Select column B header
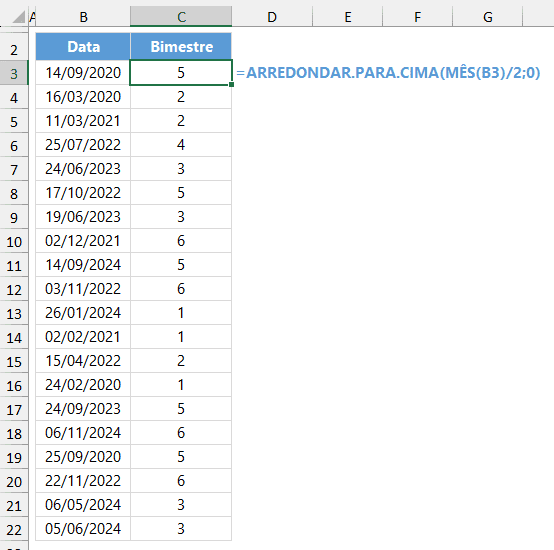 point(83,17)
